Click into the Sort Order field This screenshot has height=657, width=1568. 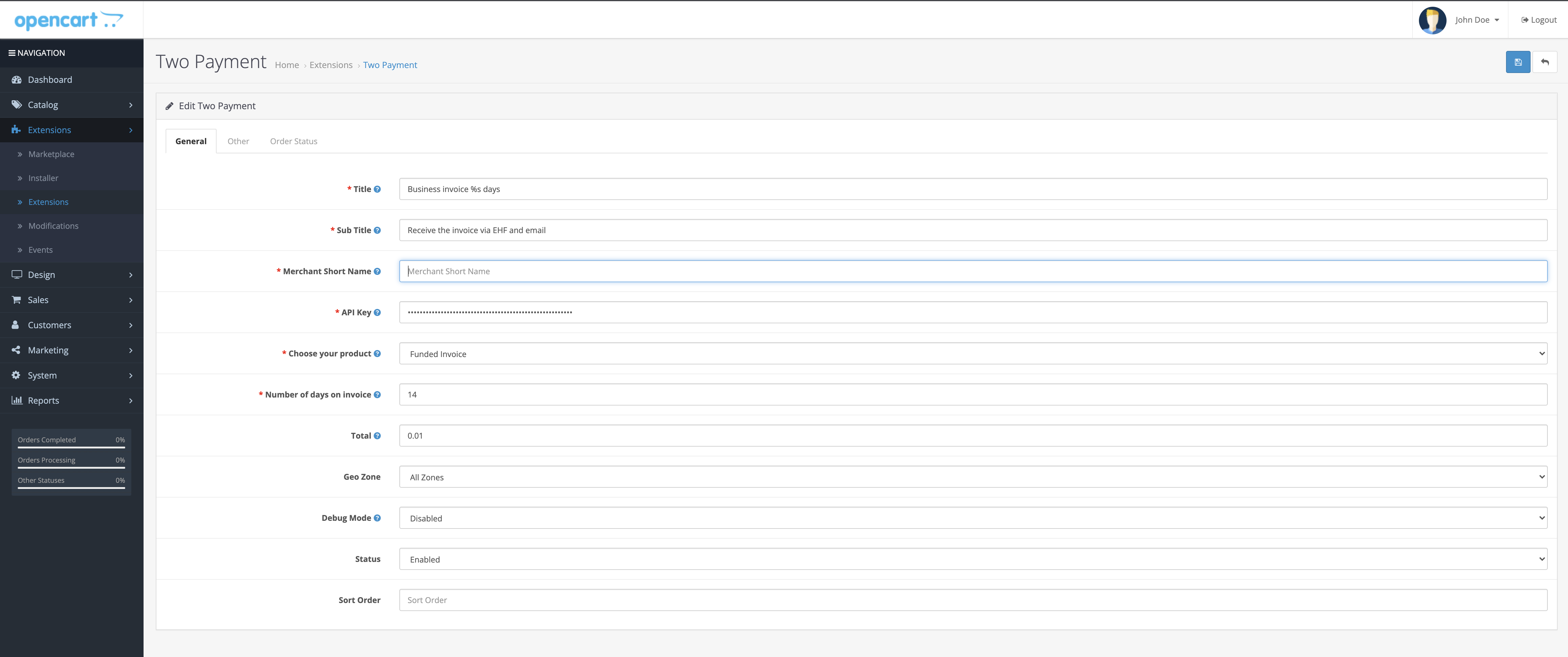[973, 600]
